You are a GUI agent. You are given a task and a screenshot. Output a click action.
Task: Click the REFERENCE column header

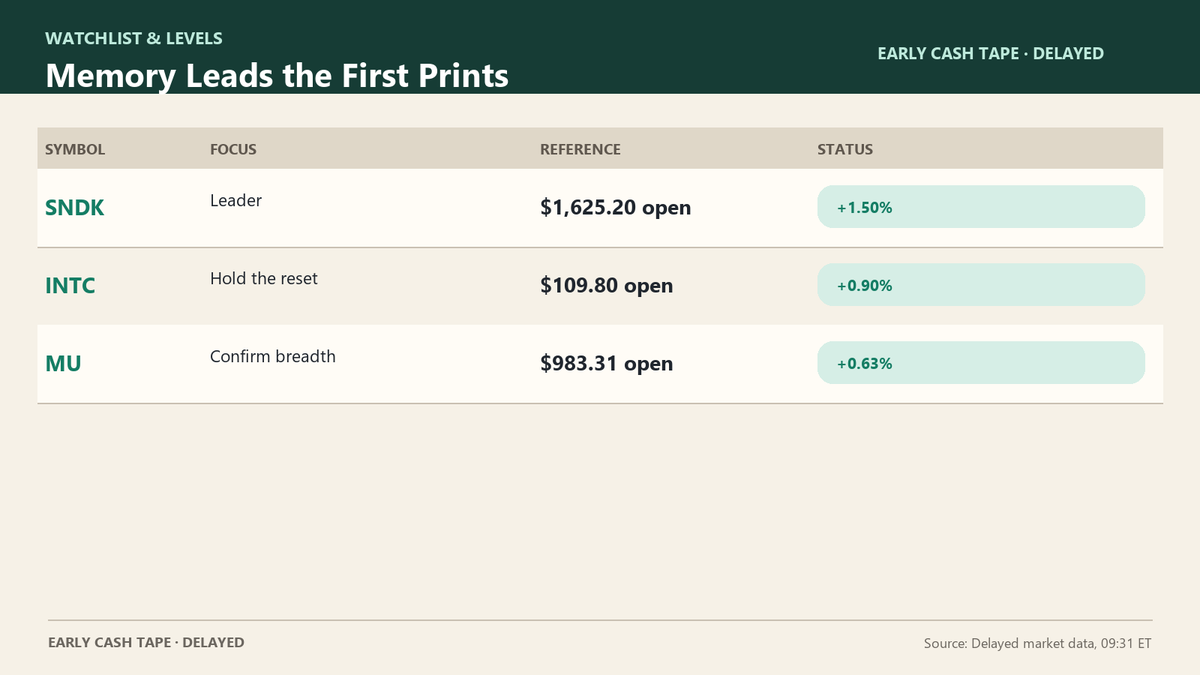[x=580, y=150]
